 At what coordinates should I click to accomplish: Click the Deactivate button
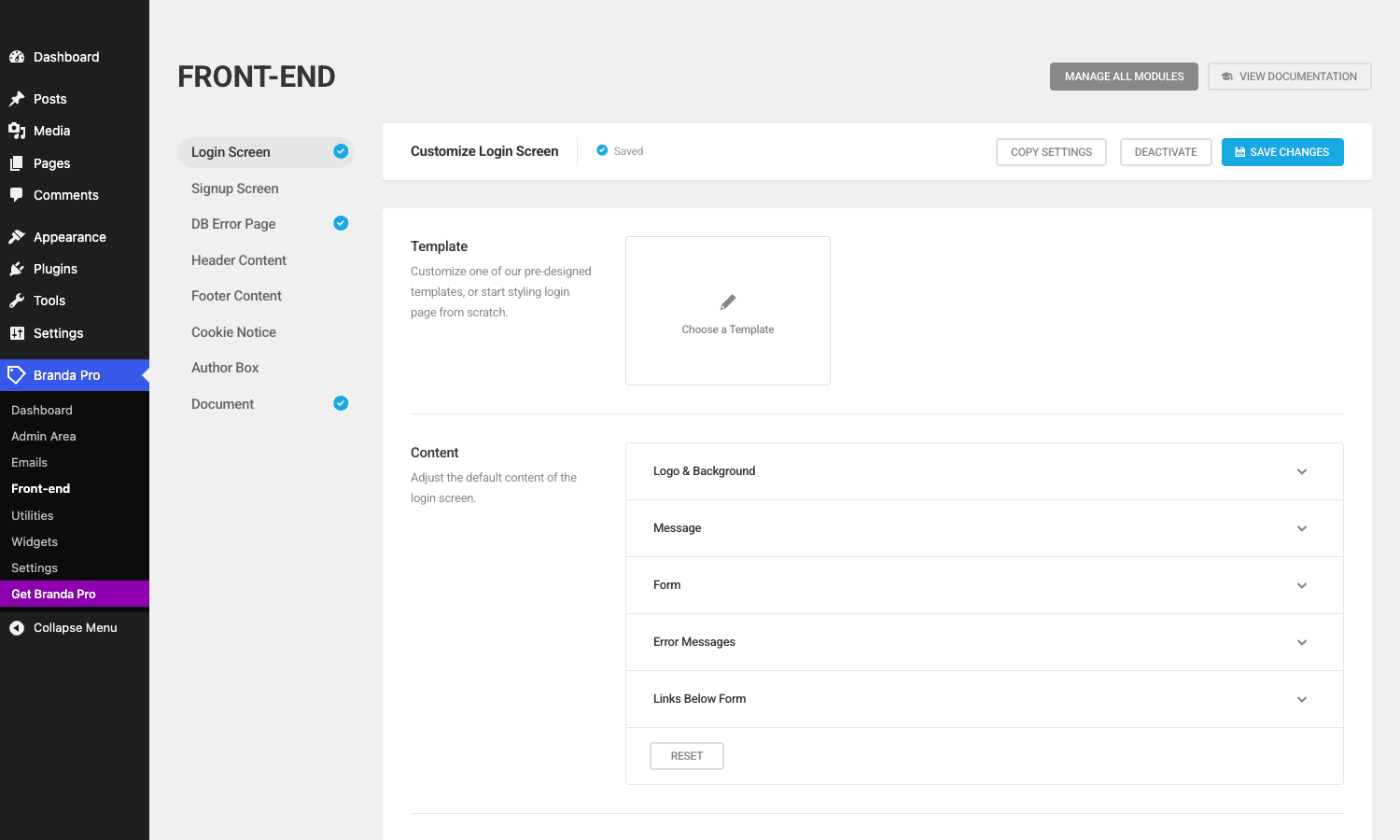[1166, 152]
